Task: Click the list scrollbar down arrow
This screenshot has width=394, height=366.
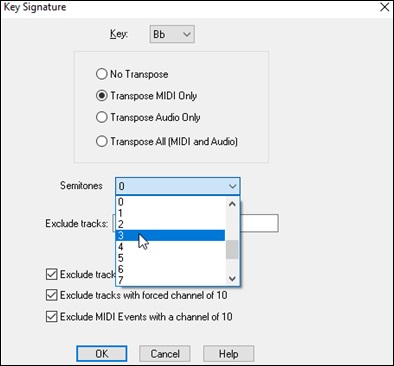Action: coord(232,278)
